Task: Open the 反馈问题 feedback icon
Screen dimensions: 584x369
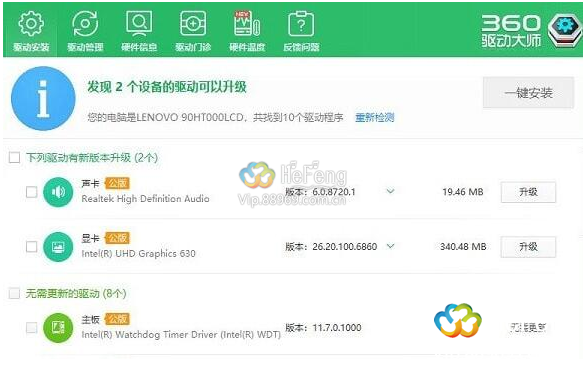Action: [x=301, y=23]
